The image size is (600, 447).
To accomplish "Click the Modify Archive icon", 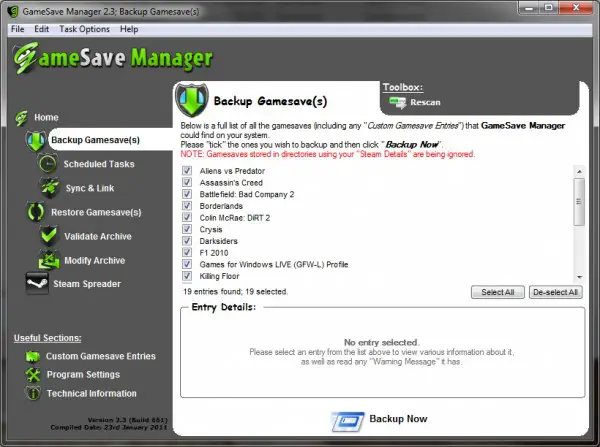I will pyautogui.click(x=49, y=260).
